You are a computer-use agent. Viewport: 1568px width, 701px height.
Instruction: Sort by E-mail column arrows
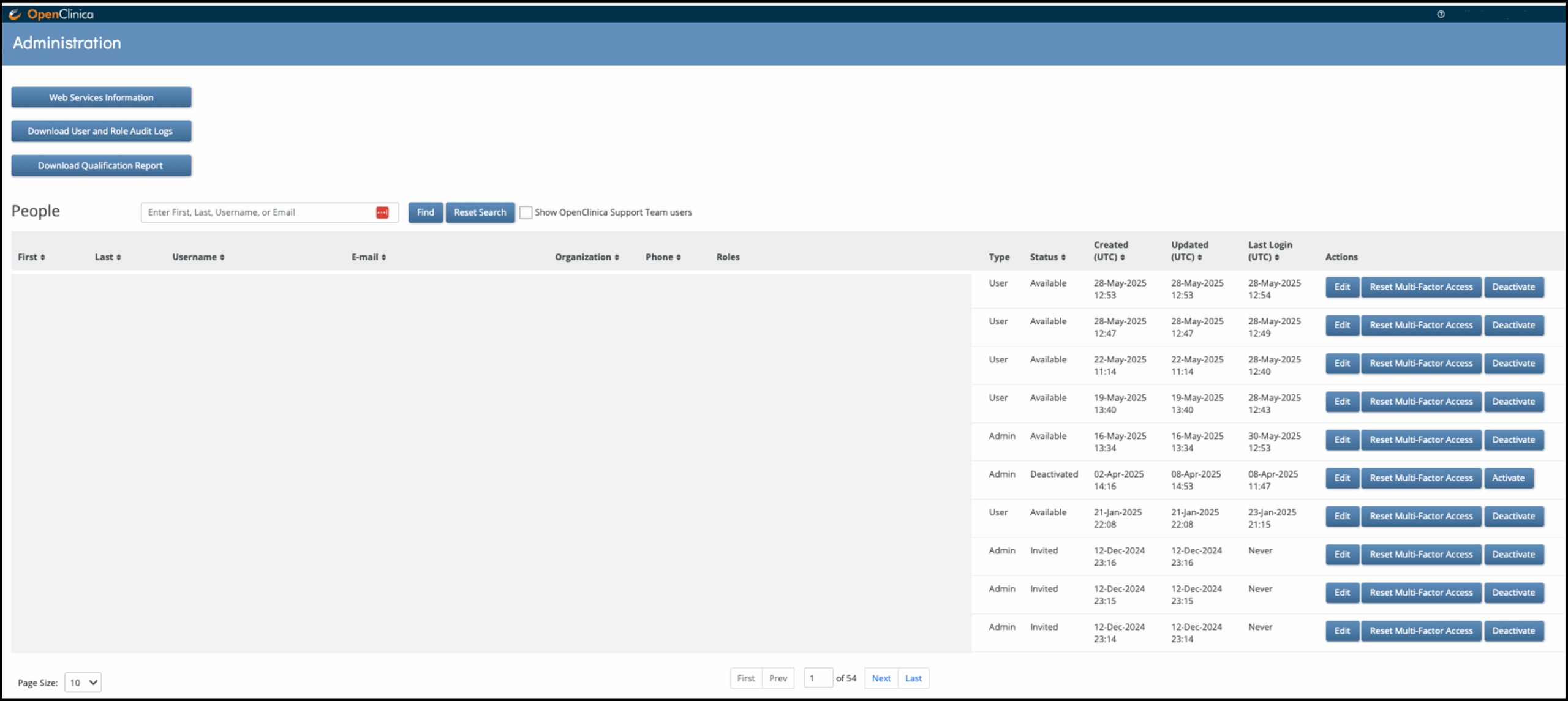pos(383,258)
